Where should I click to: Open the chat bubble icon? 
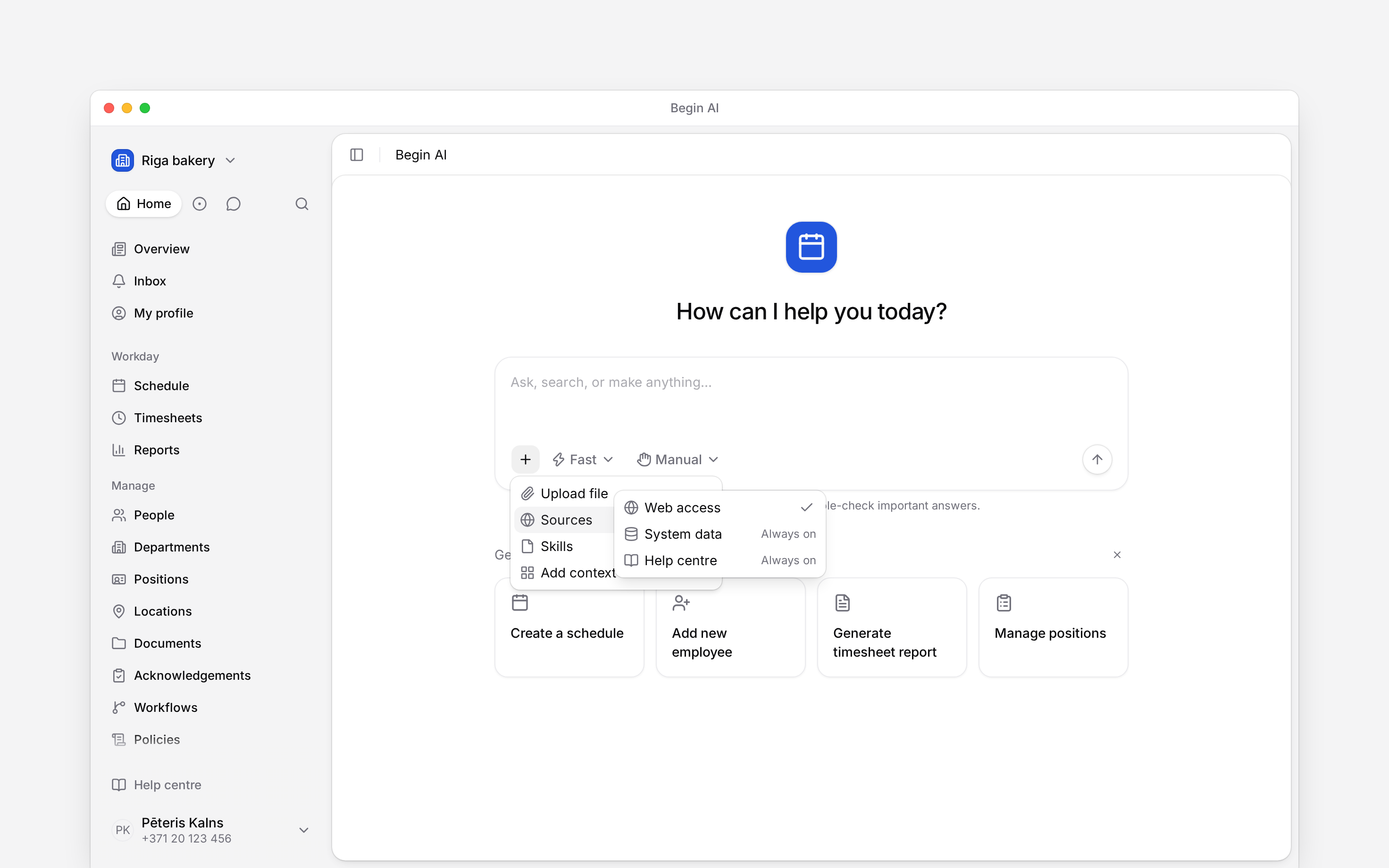tap(233, 204)
